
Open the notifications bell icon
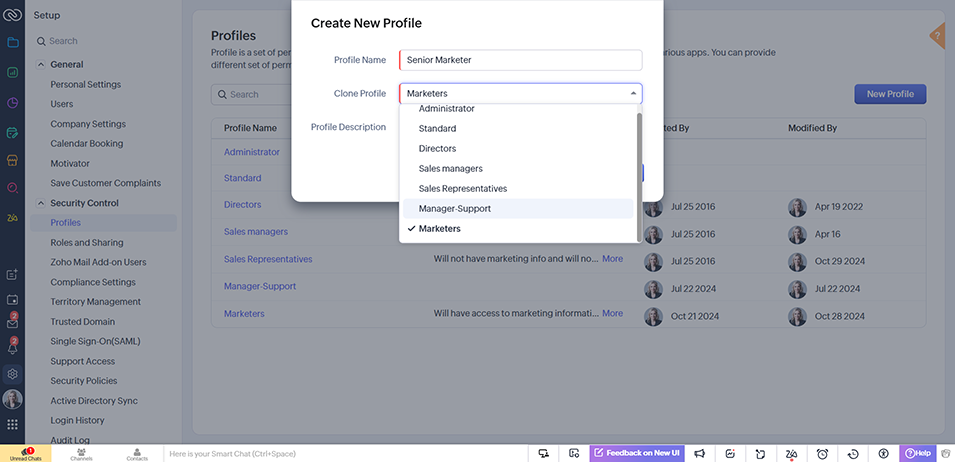(12, 348)
